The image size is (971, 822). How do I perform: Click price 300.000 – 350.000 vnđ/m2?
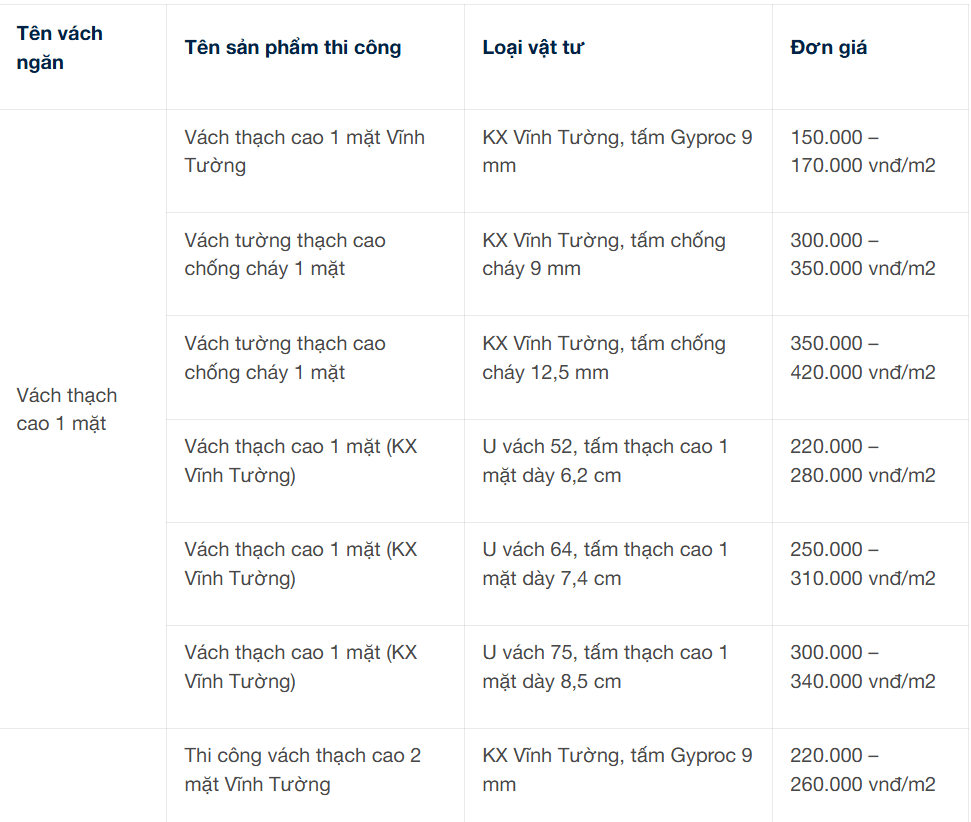(x=862, y=254)
